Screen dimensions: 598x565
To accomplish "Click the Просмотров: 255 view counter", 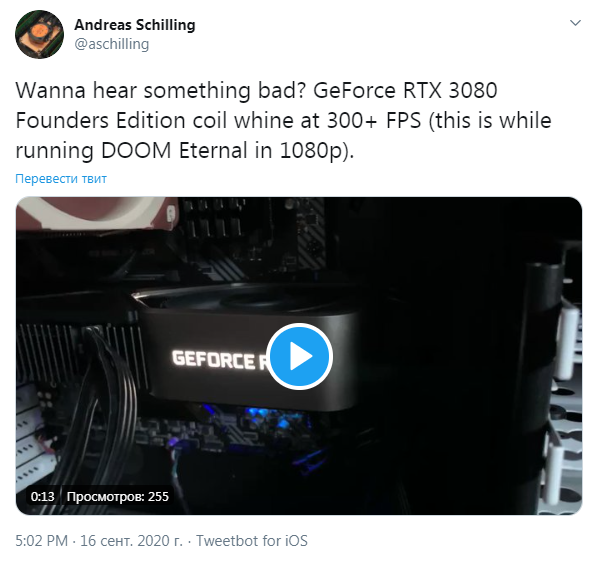I will (x=117, y=496).
